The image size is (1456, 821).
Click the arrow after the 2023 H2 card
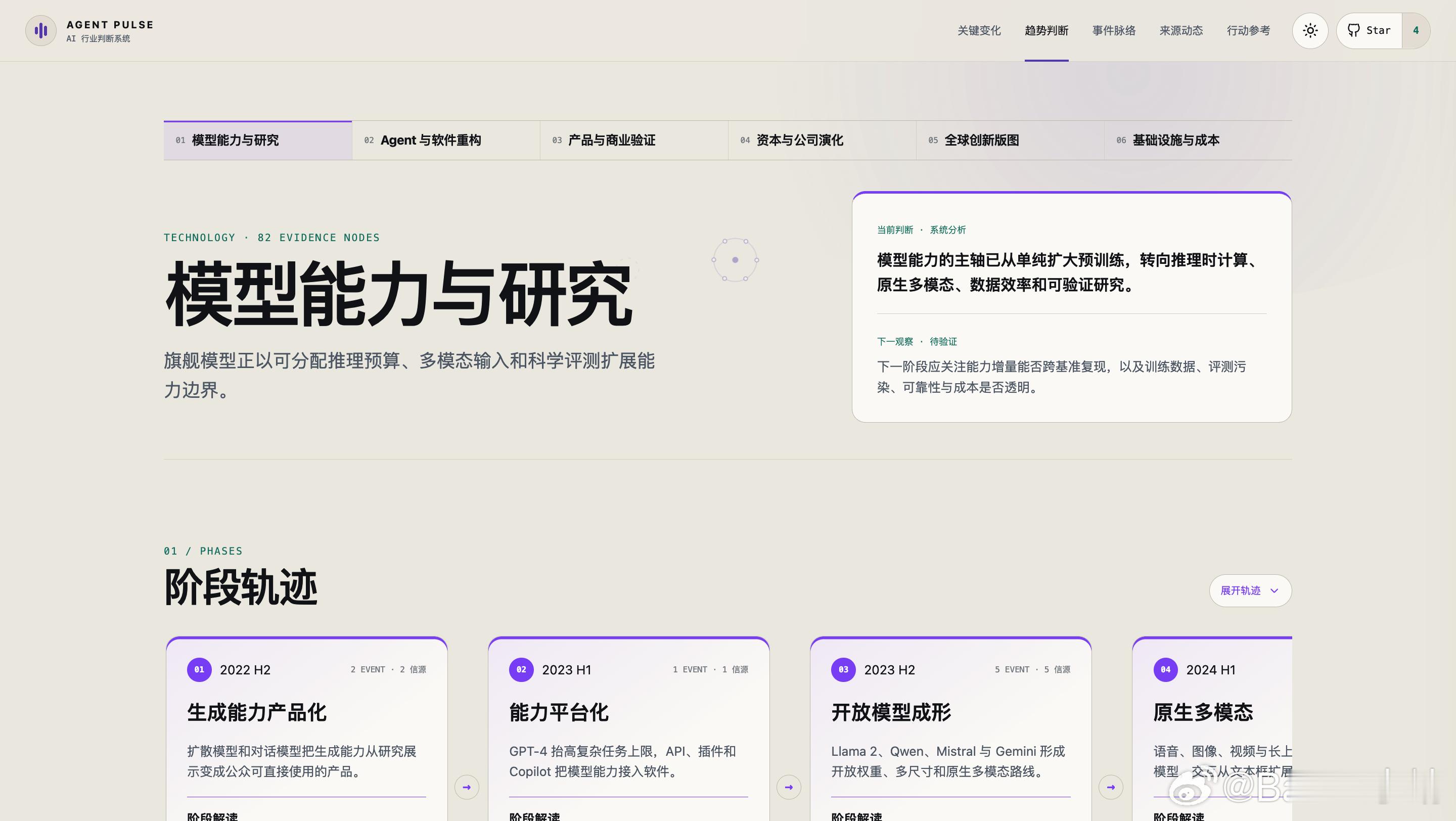point(1111,787)
